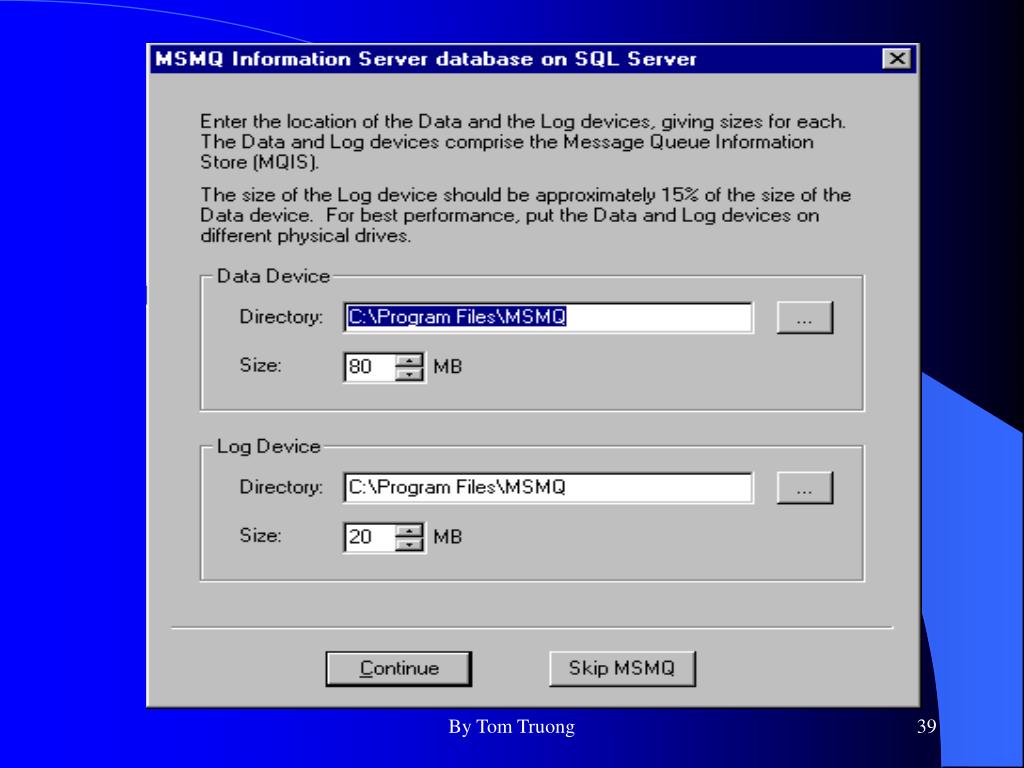Click the Directory label in Data Device group
Screen dimensions: 1024x768
(281, 317)
